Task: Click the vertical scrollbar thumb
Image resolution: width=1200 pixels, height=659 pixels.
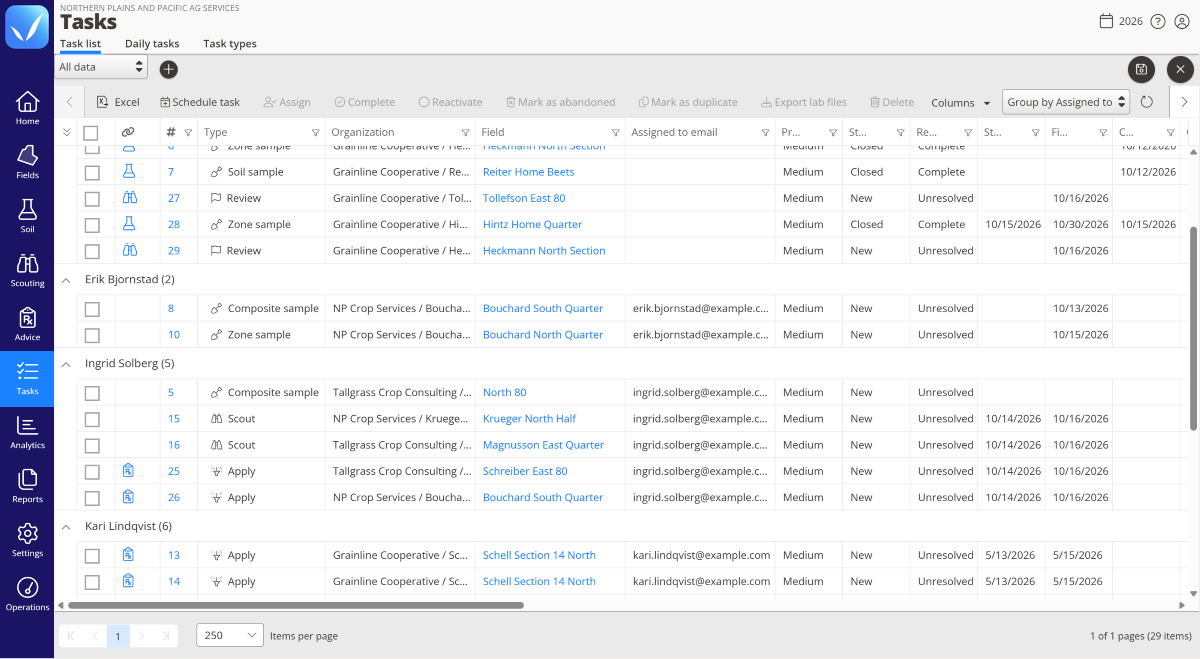Action: click(1192, 328)
